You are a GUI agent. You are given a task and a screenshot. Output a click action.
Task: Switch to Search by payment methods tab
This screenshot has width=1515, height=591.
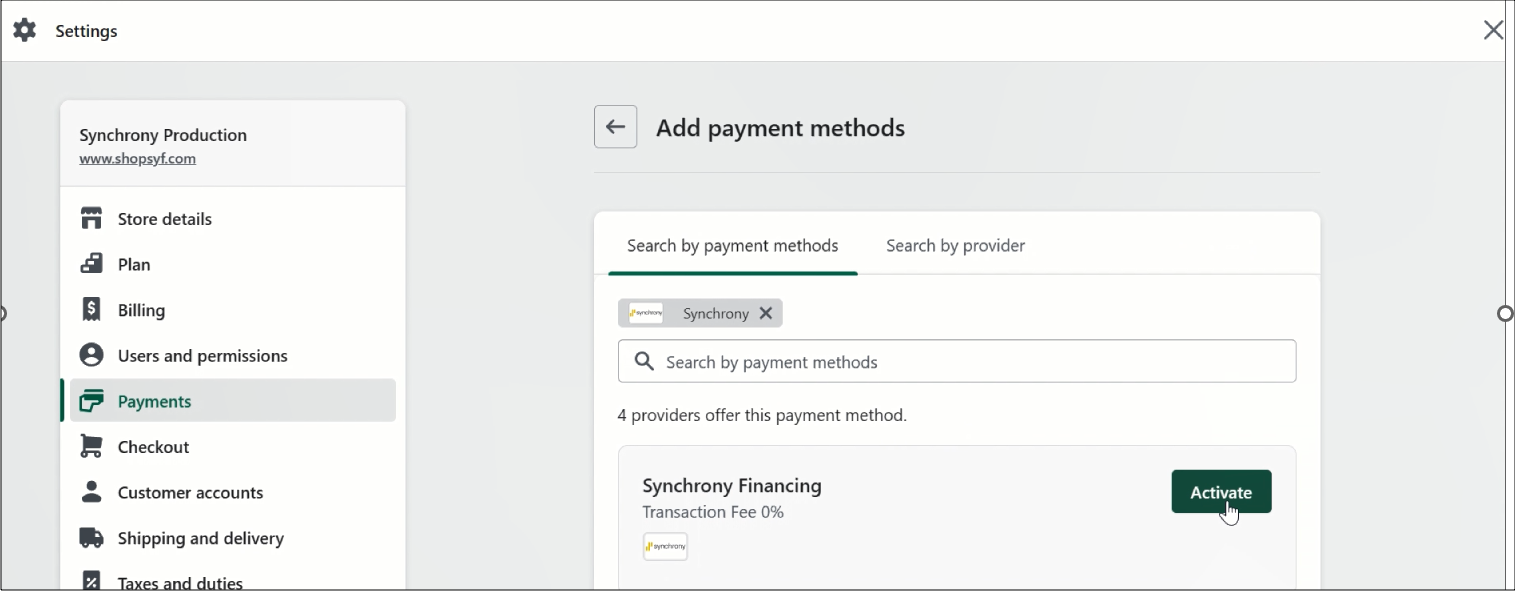[x=733, y=245]
